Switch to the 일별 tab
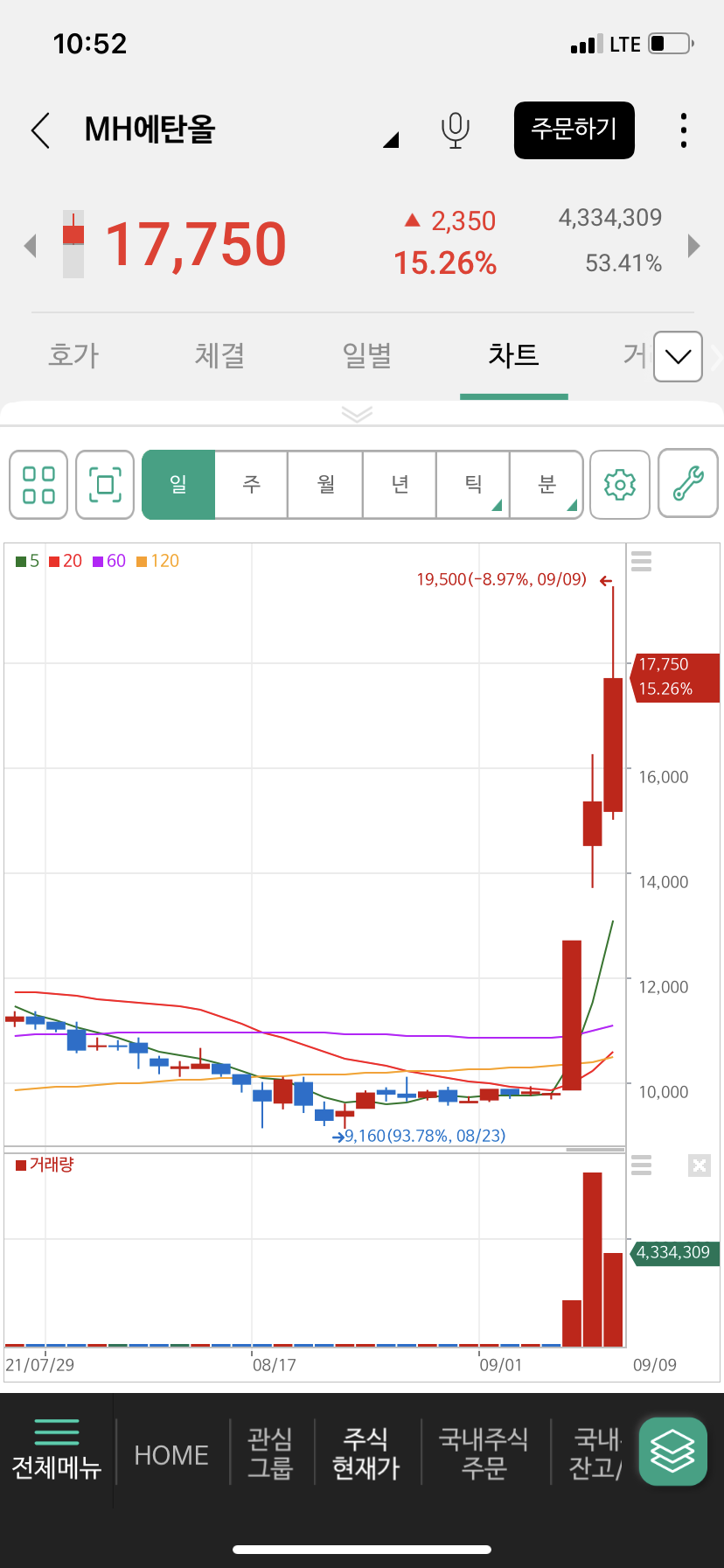The image size is (724, 1568). pos(366,355)
